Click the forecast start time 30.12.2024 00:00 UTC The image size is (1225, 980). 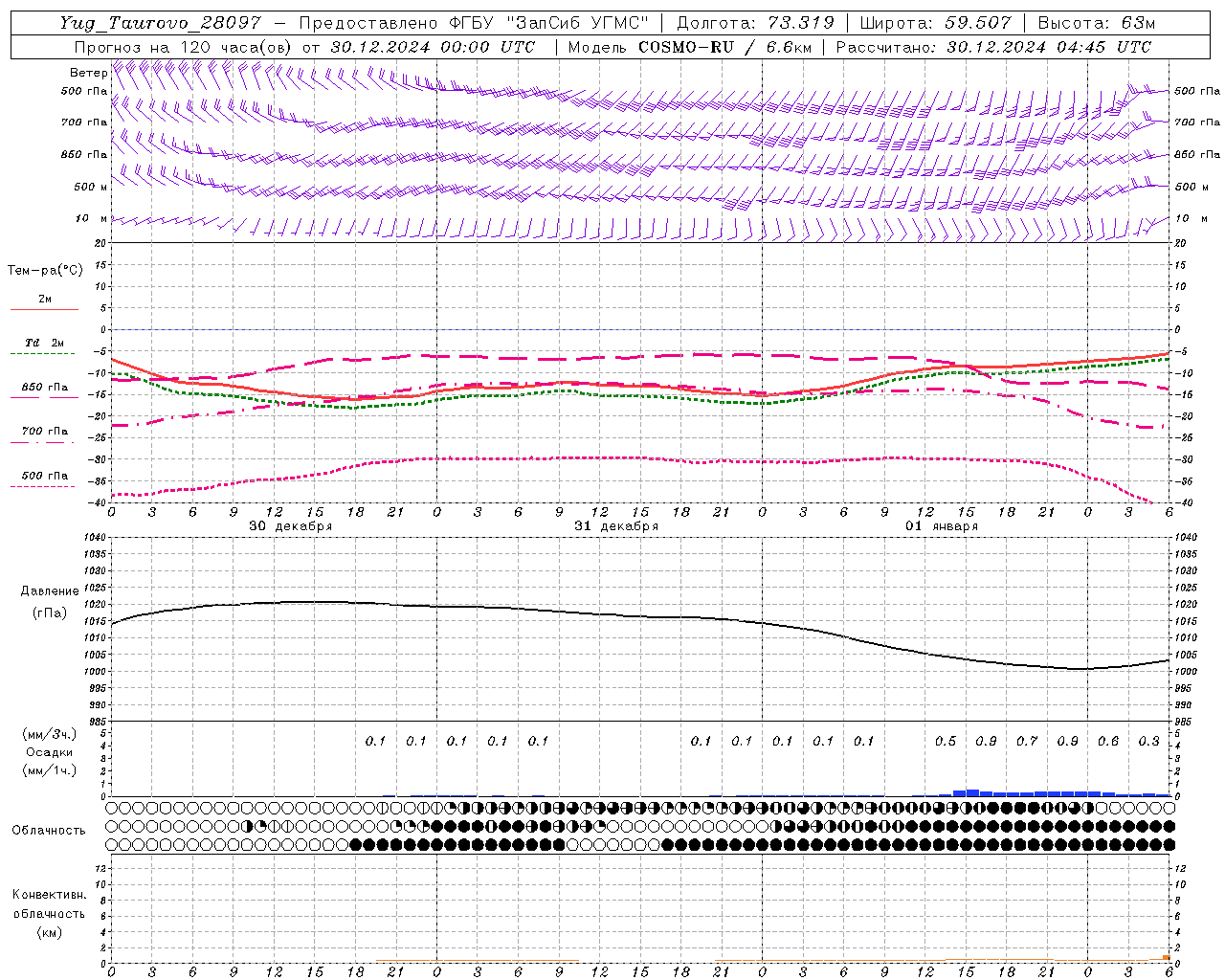433,47
